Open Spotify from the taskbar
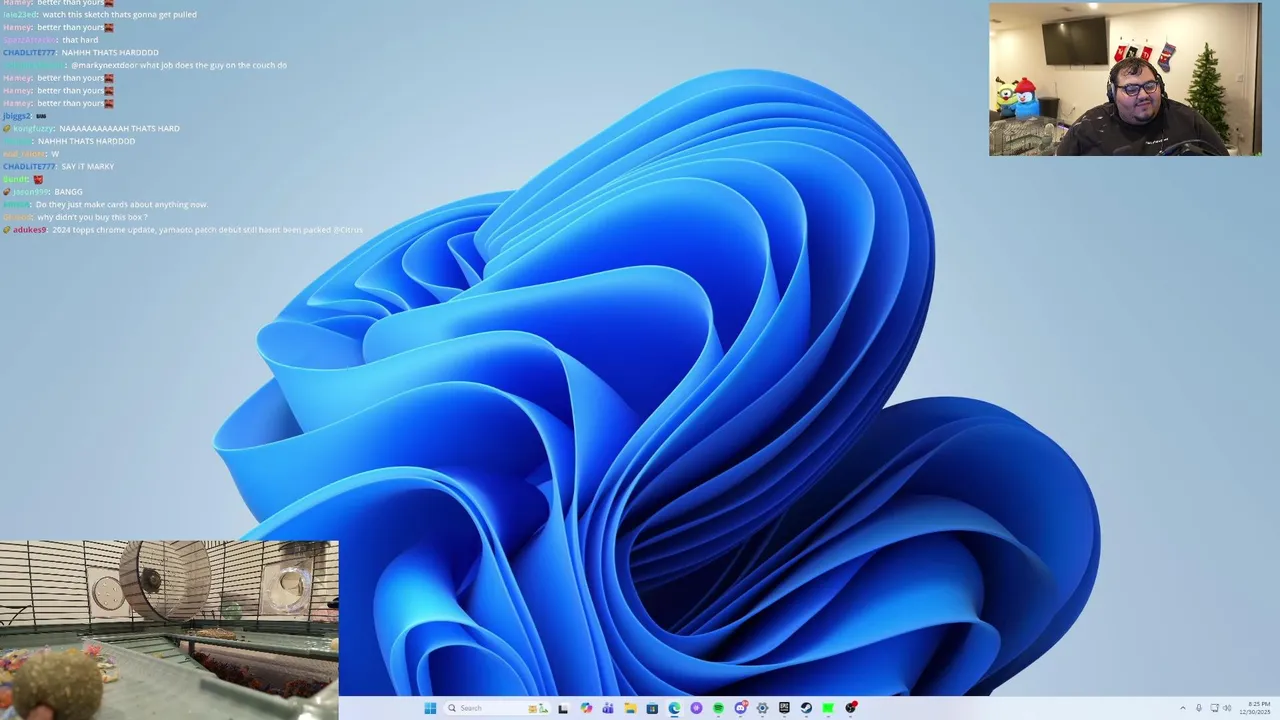Screen dimensions: 1280x720 pyautogui.click(x=718, y=708)
